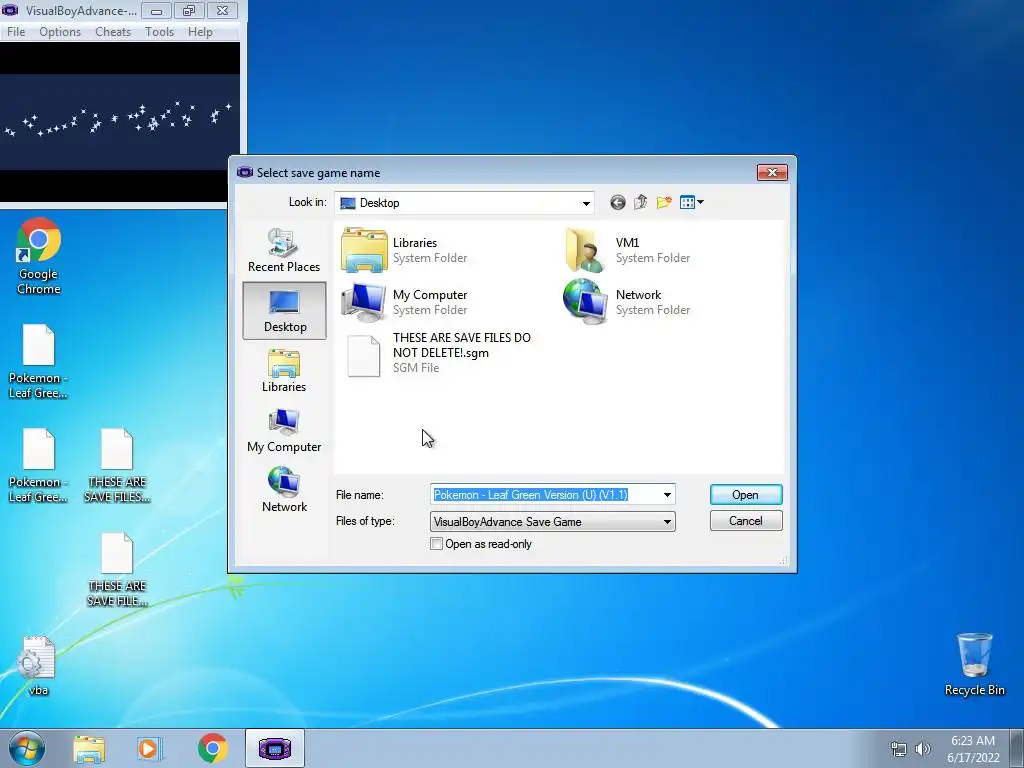1024x768 pixels.
Task: Click the network tray icon
Action: click(x=899, y=749)
